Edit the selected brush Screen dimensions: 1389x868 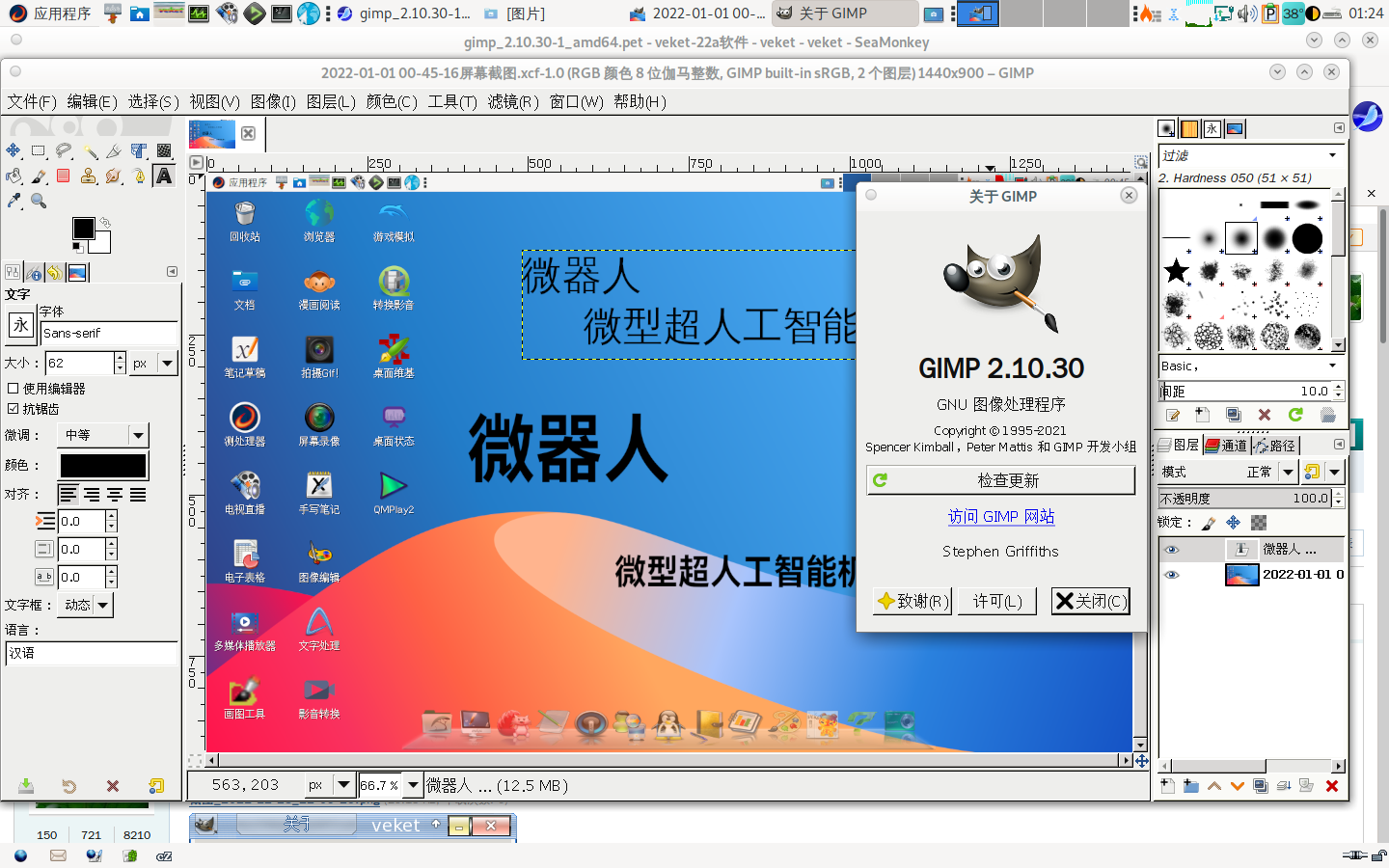tap(1173, 415)
